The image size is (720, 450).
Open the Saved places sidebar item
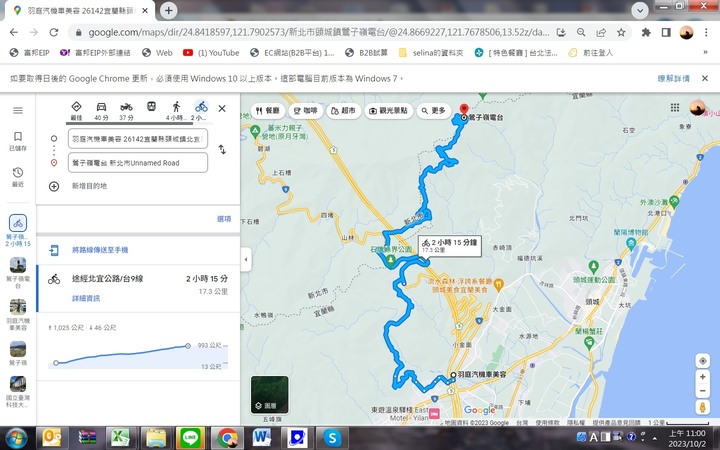(x=18, y=141)
